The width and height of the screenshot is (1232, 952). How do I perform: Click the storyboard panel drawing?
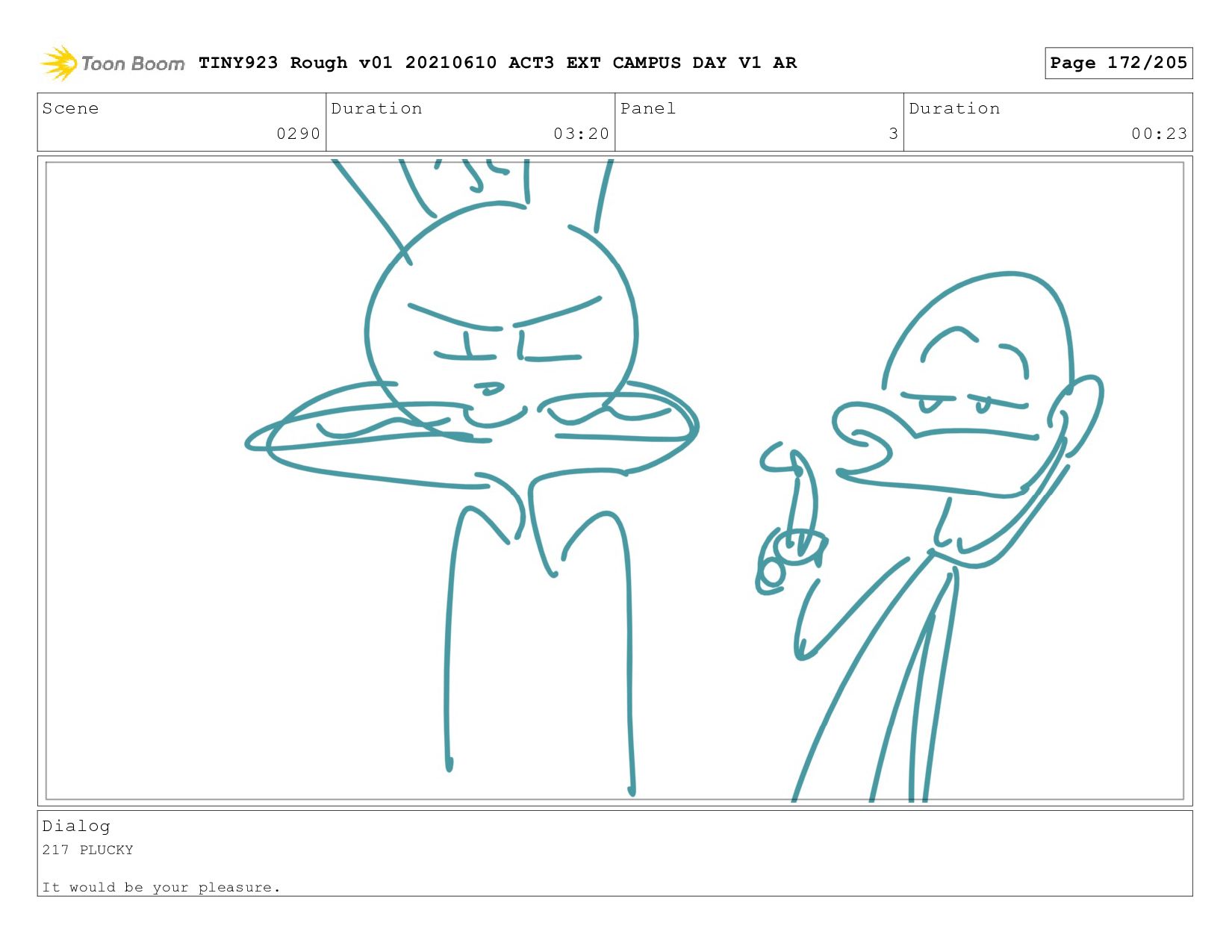pyautogui.click(x=615, y=481)
